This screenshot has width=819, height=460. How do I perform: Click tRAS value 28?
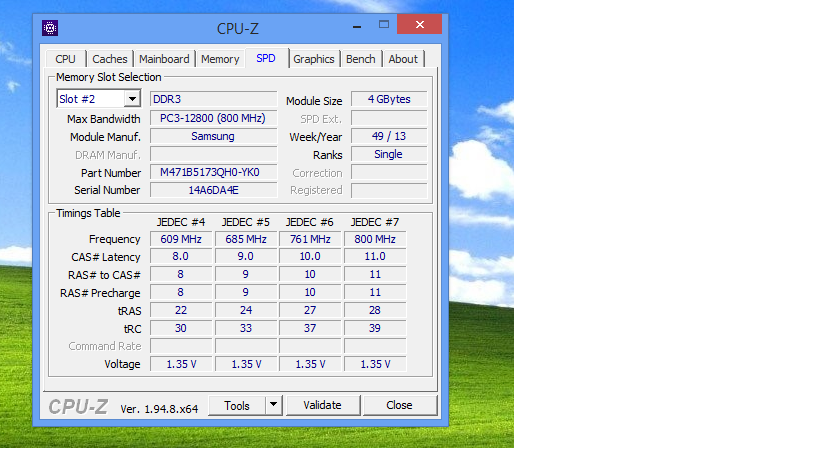click(x=375, y=310)
